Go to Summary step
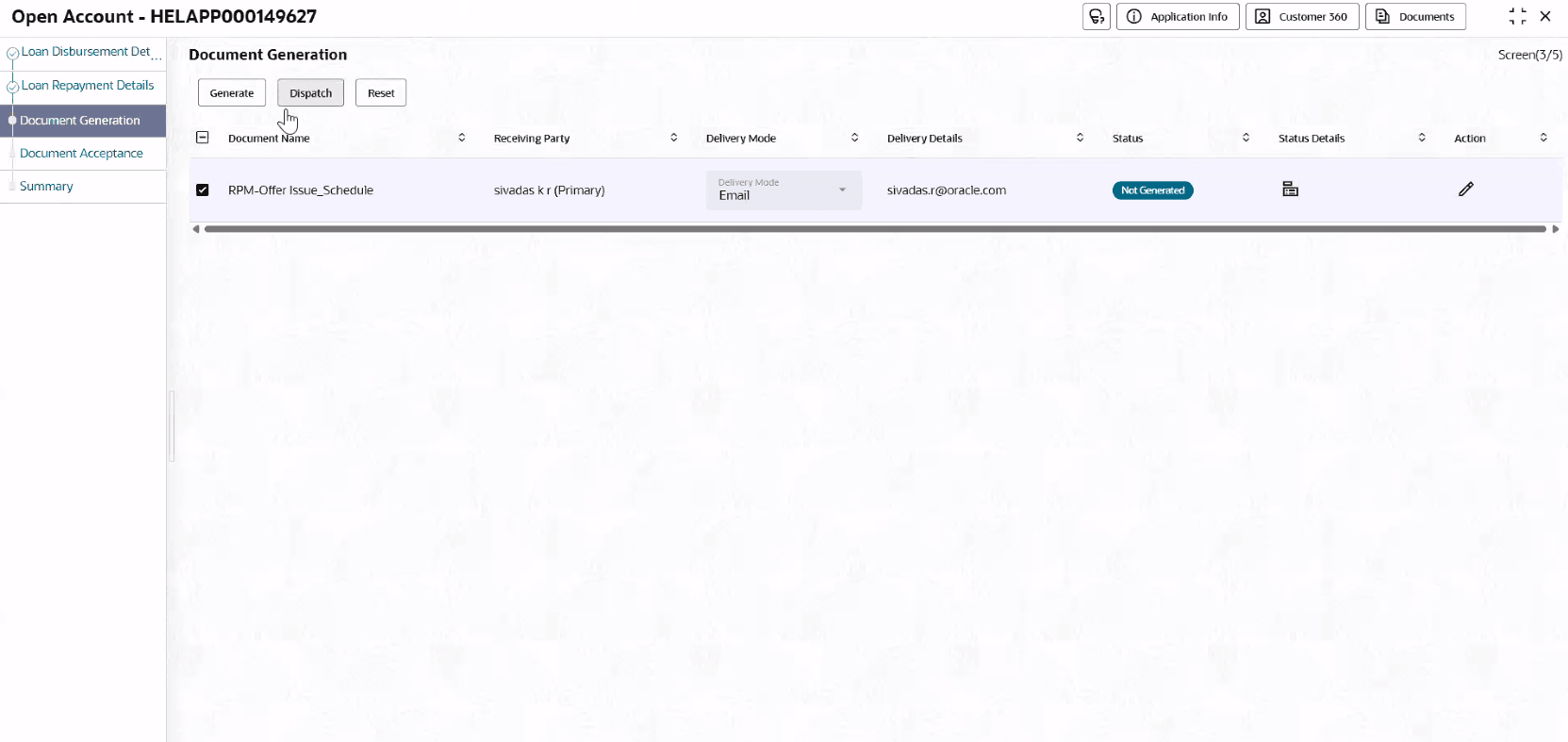The height and width of the screenshot is (742, 1568). click(x=46, y=186)
